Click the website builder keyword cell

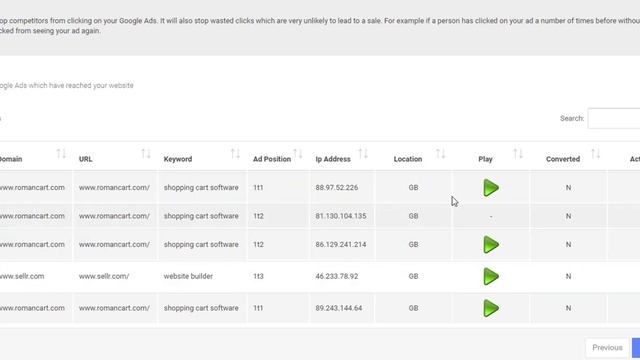(188, 276)
